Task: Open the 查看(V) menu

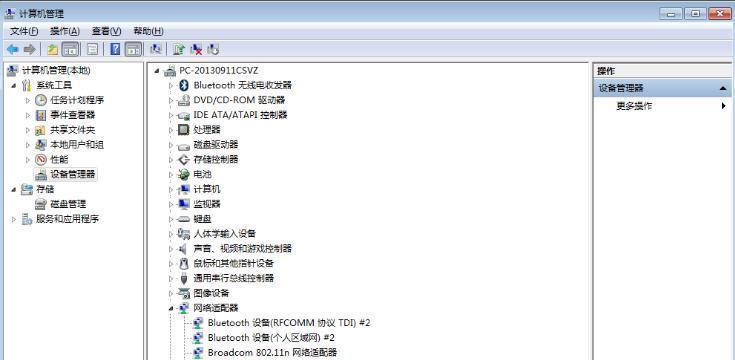Action: pos(106,31)
